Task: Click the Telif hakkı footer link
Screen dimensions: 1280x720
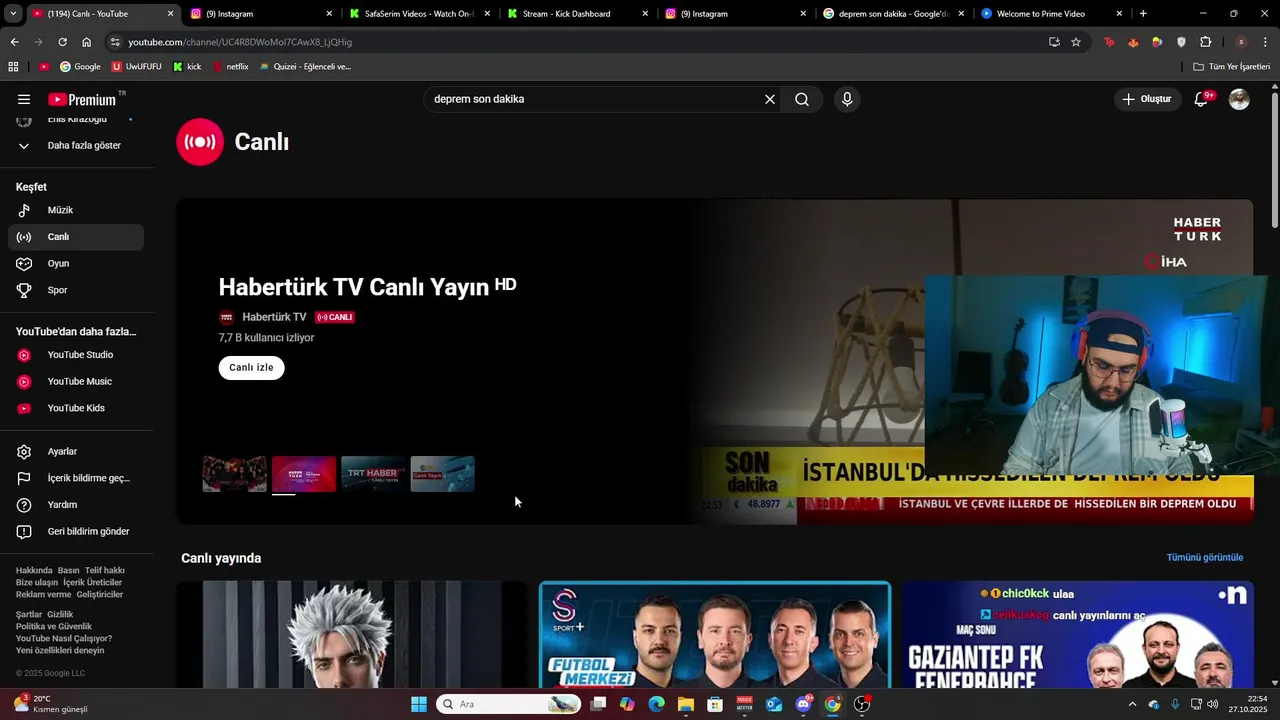Action: pos(105,570)
